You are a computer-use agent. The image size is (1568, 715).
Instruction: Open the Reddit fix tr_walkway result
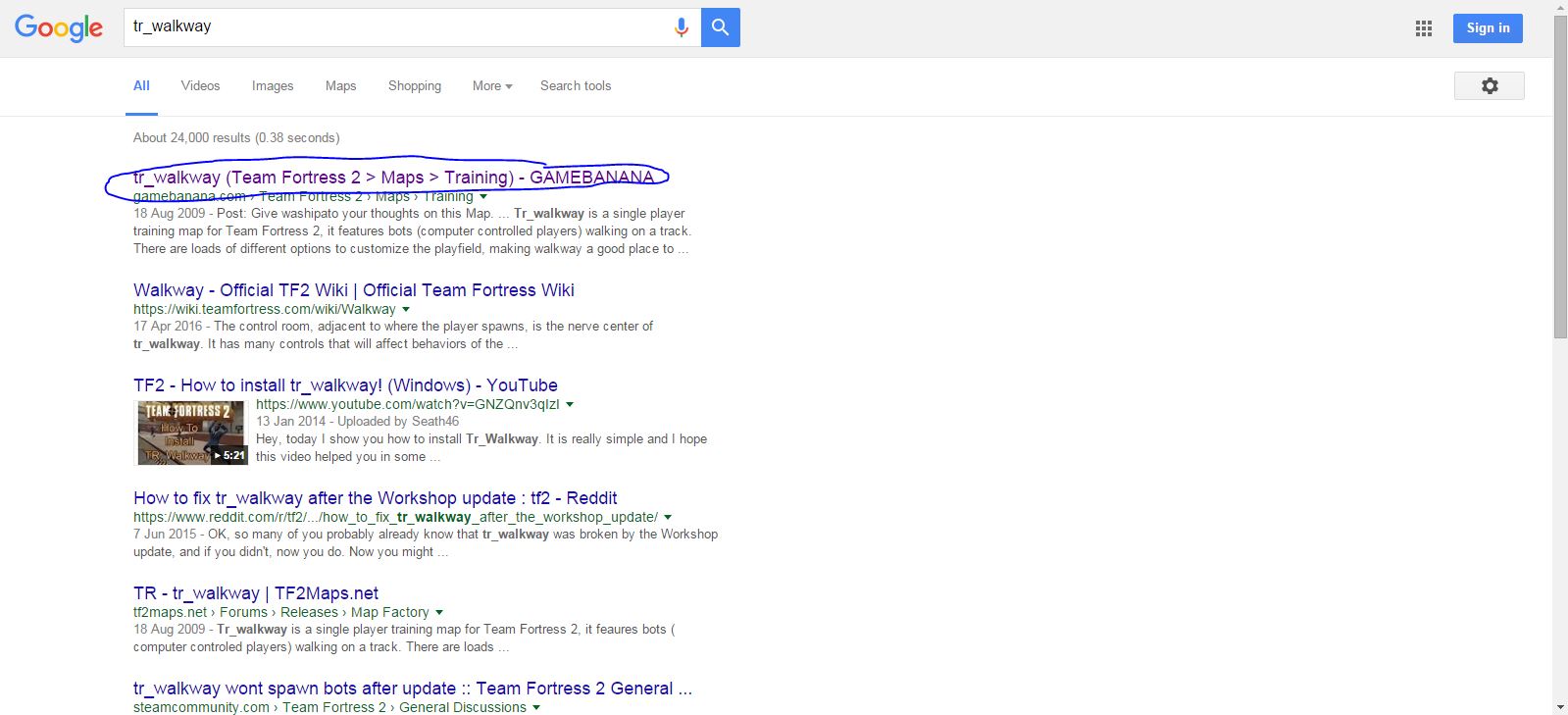pos(376,498)
